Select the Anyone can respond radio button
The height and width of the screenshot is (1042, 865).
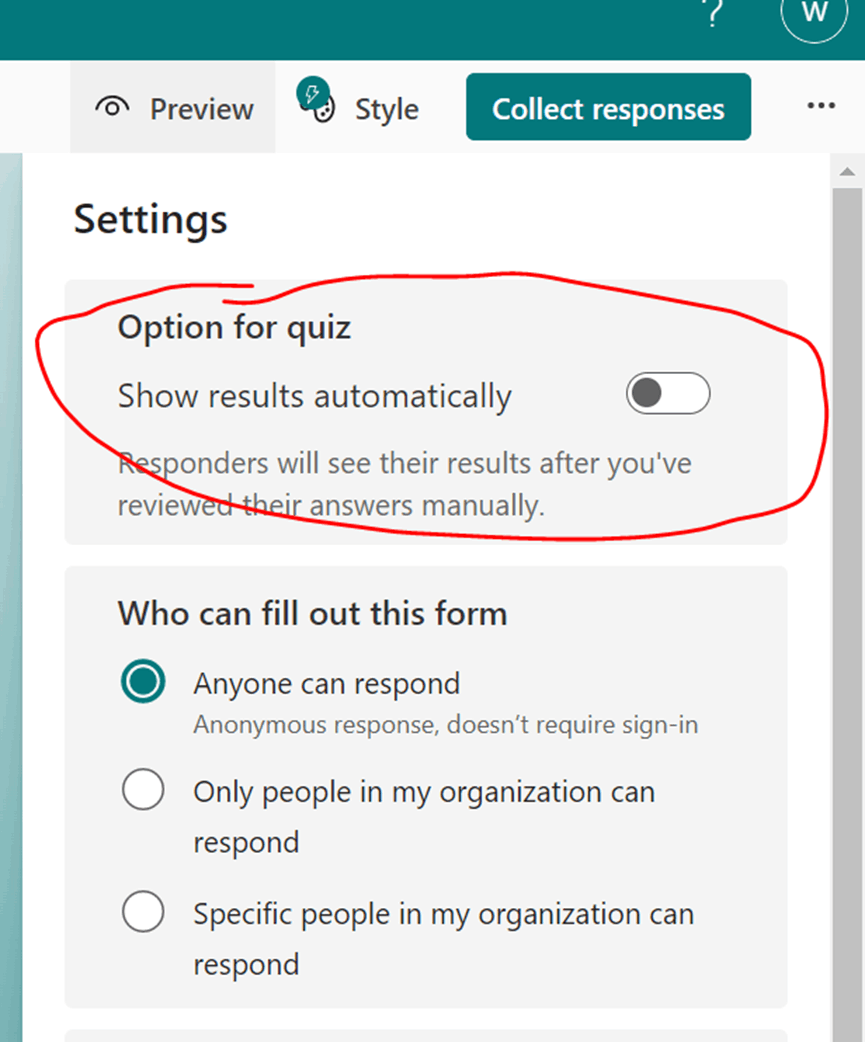click(143, 681)
